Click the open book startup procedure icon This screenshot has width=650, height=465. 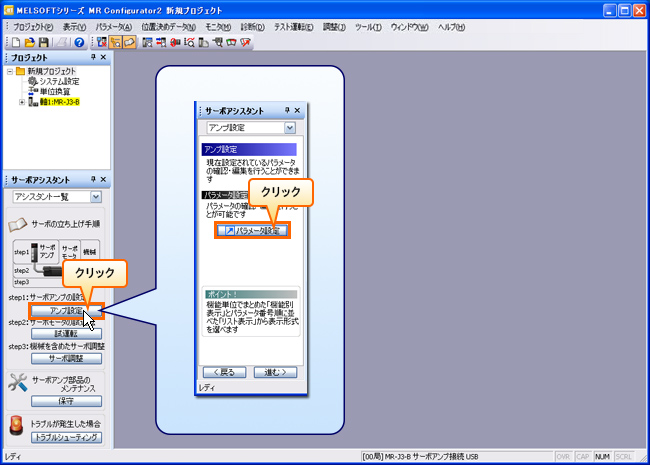18,224
